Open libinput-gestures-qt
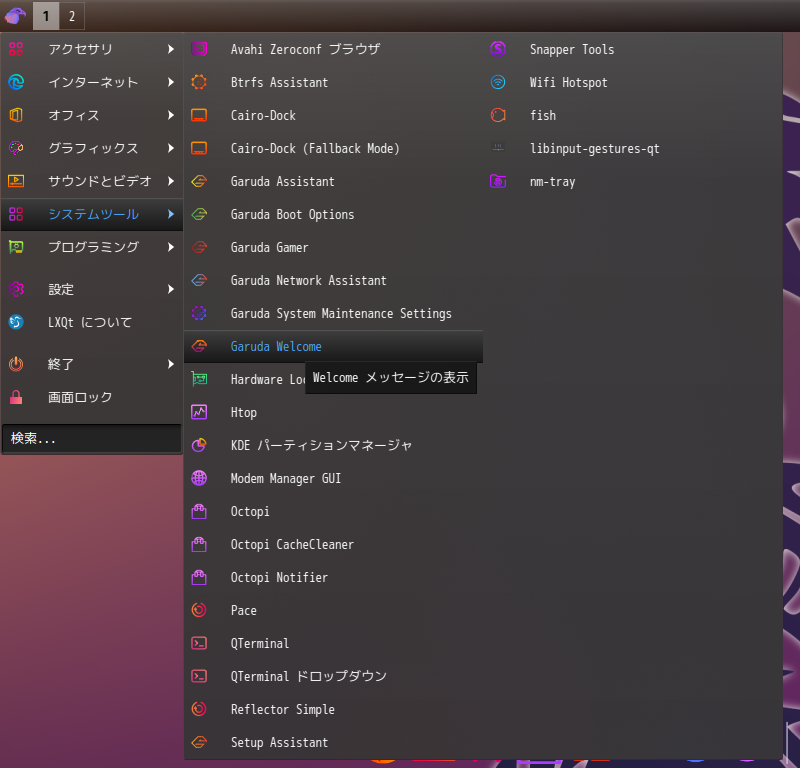 633,148
